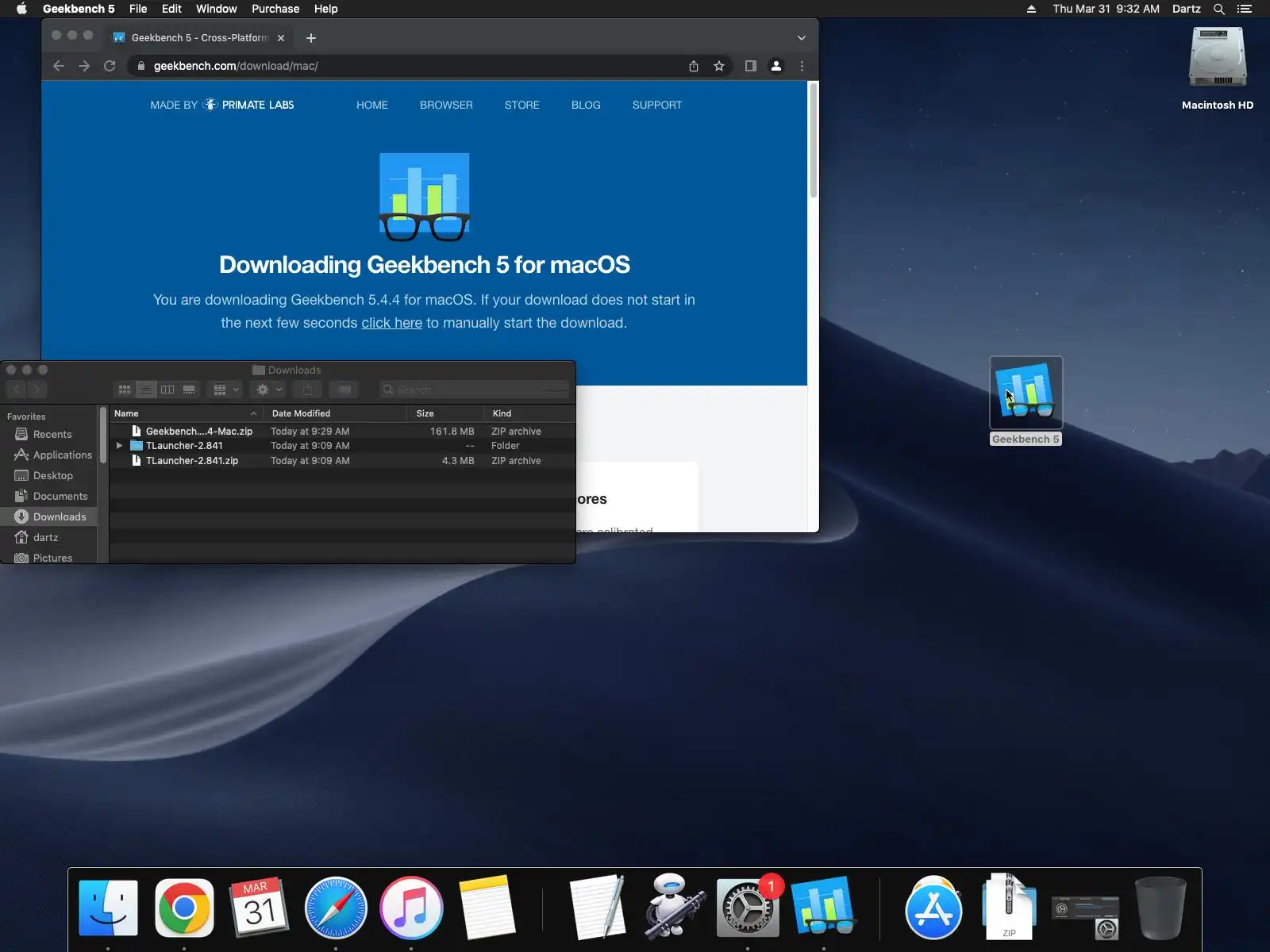Image resolution: width=1270 pixels, height=952 pixels.
Task: Select the Geekbench 5 desktop icon
Action: coord(1026,401)
